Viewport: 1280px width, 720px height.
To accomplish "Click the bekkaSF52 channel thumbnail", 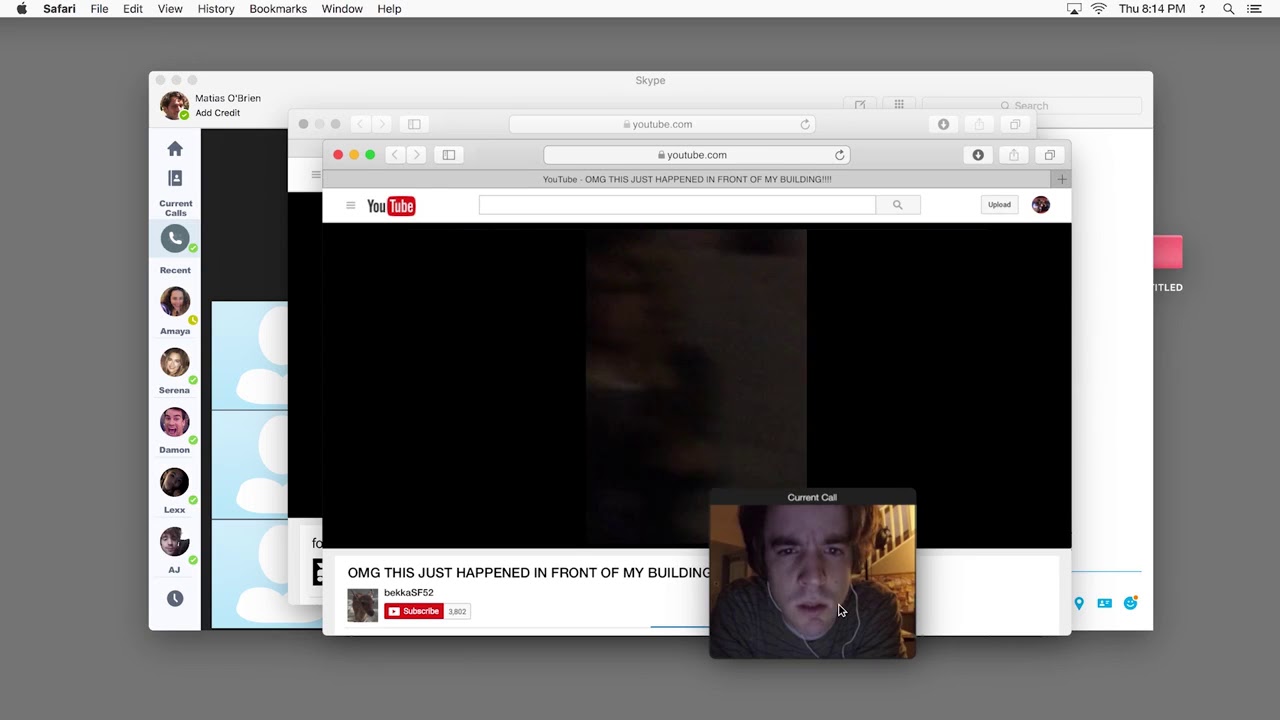I will point(363,605).
